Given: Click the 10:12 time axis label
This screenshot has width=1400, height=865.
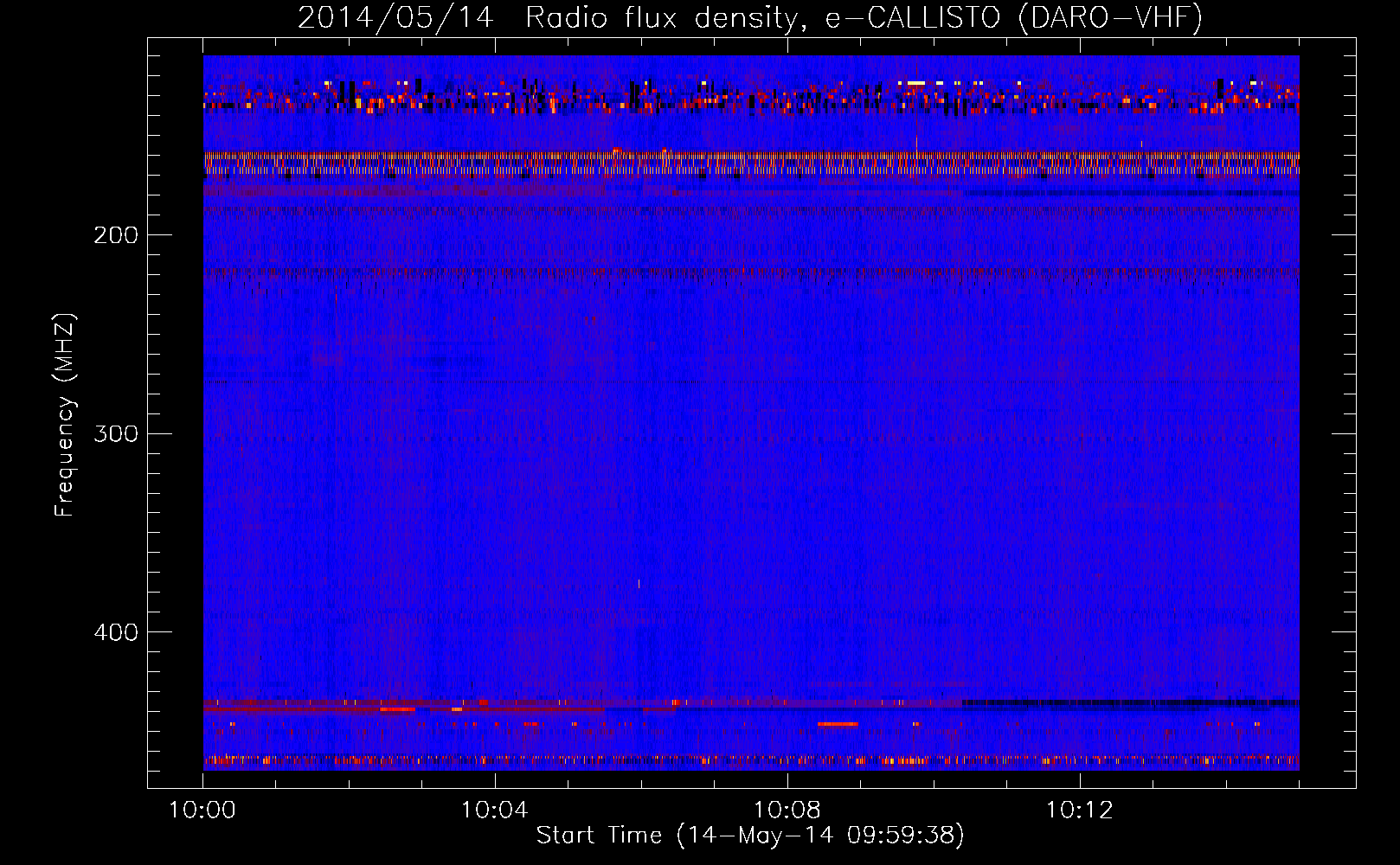Looking at the screenshot, I should (x=1080, y=811).
